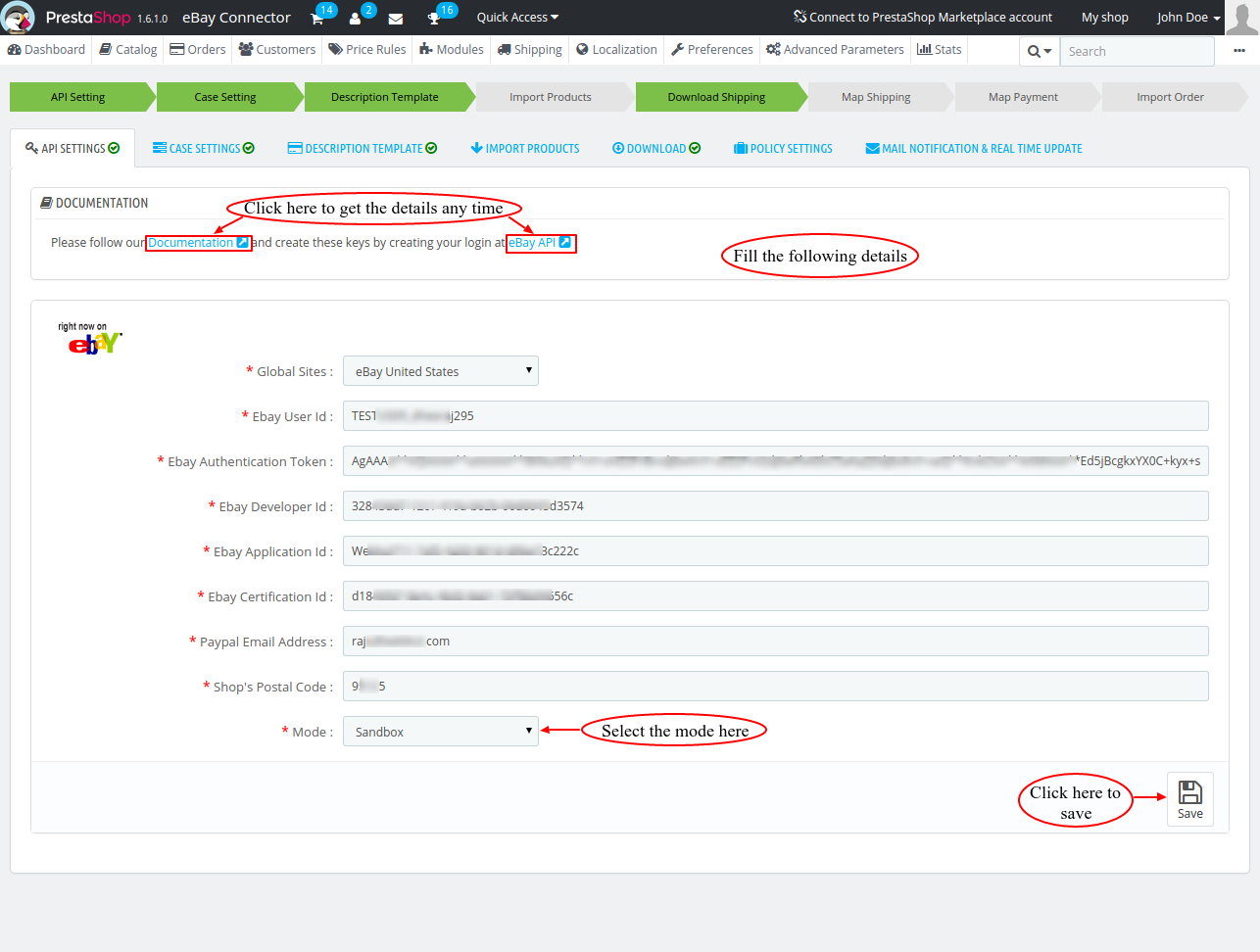
Task: Click the PrestaShop mascot logo
Action: pyautogui.click(x=18, y=17)
